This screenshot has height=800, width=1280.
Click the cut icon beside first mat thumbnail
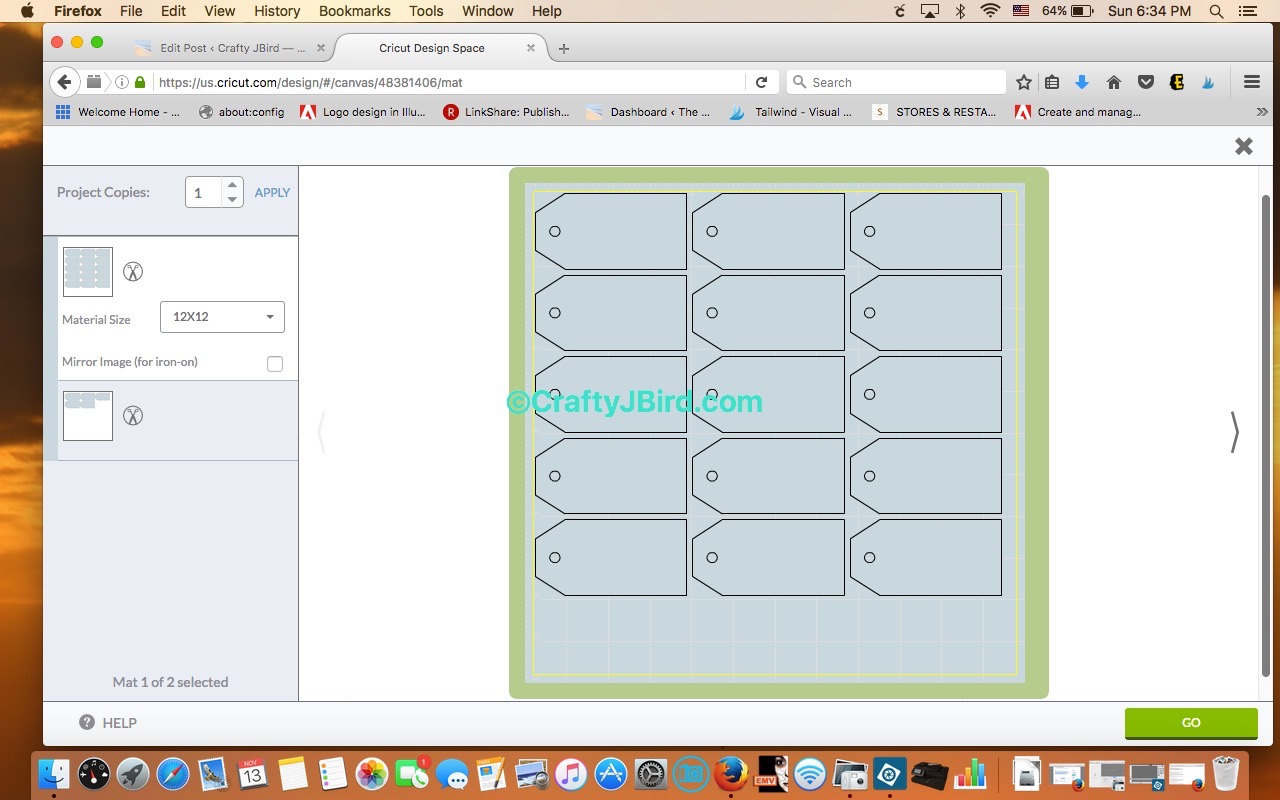click(133, 271)
